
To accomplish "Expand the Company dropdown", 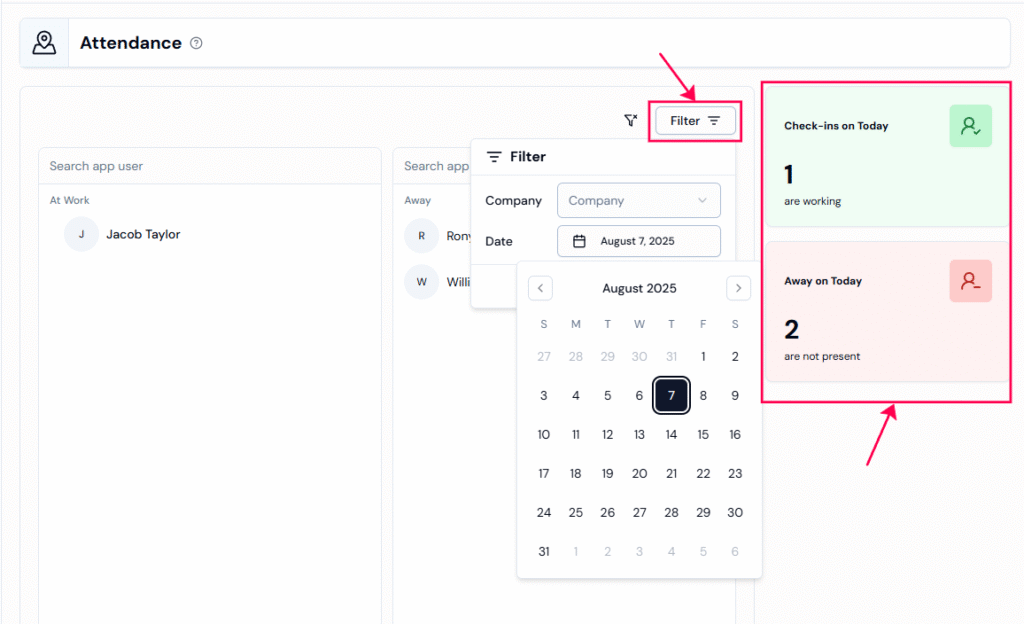I will coord(638,200).
